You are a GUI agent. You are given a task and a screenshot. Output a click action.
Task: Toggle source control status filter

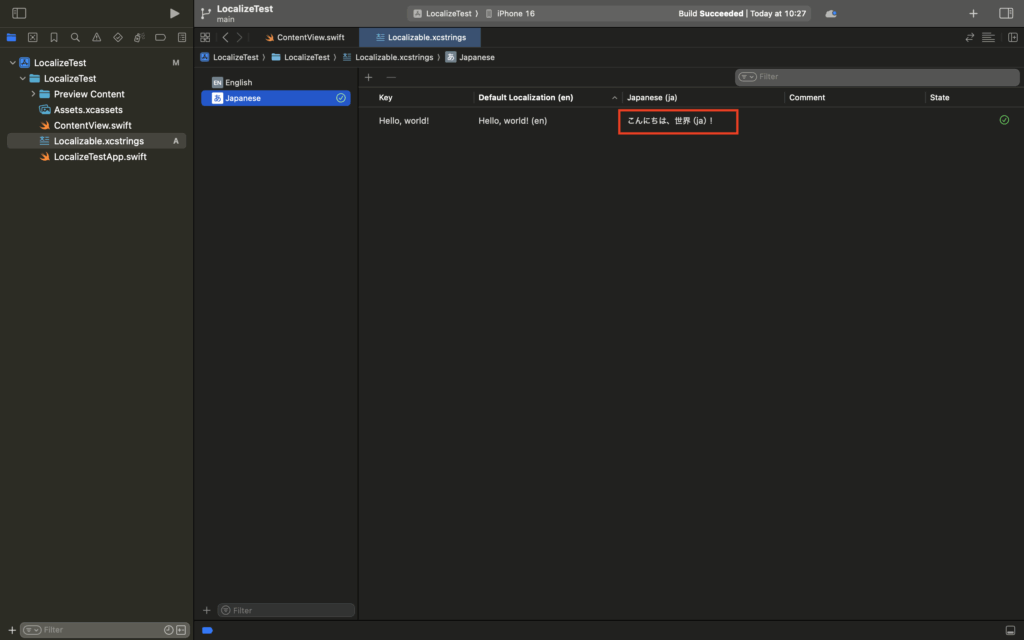coord(181,630)
